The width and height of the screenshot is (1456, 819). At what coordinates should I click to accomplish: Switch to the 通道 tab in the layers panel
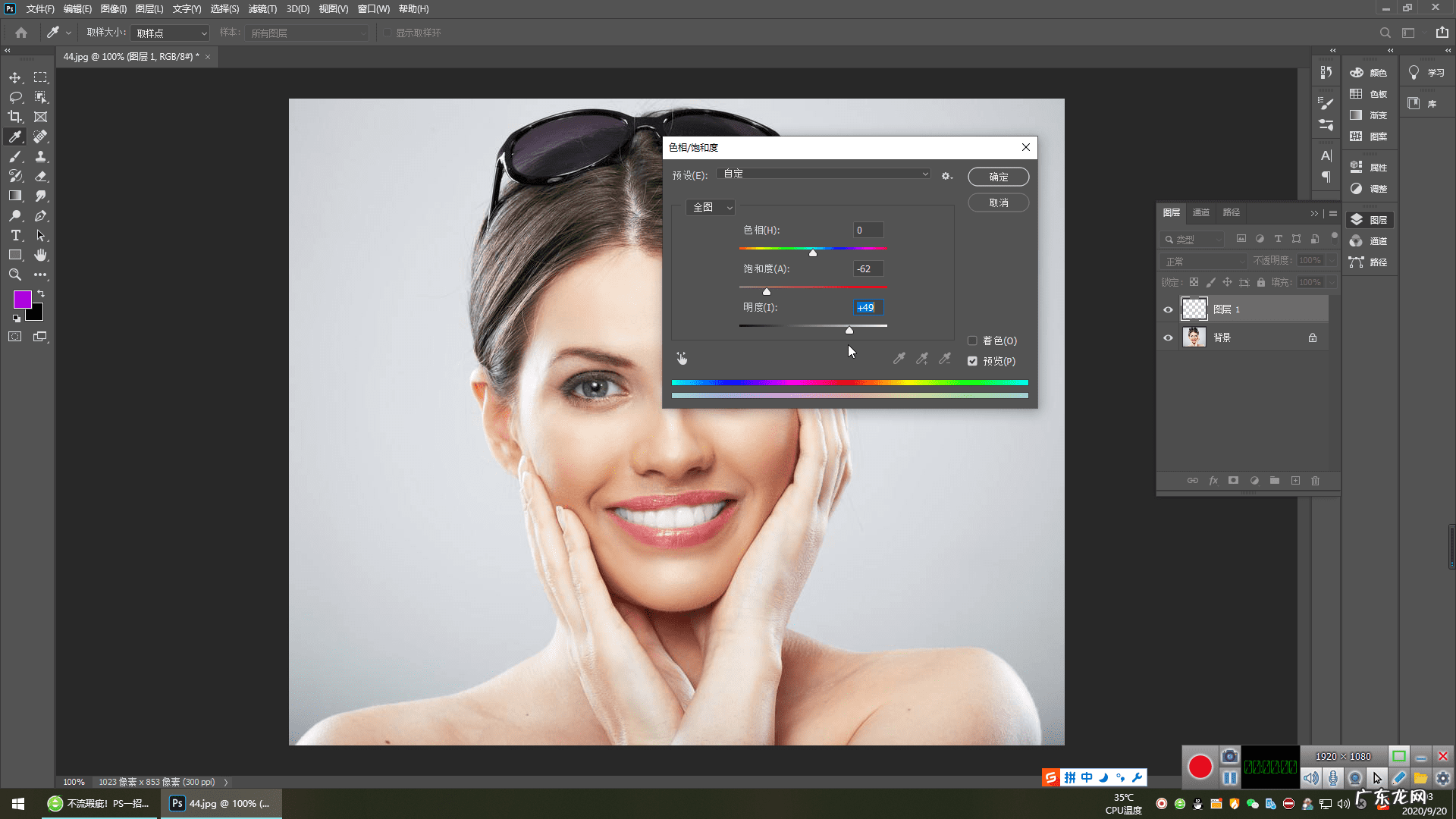[x=1200, y=212]
